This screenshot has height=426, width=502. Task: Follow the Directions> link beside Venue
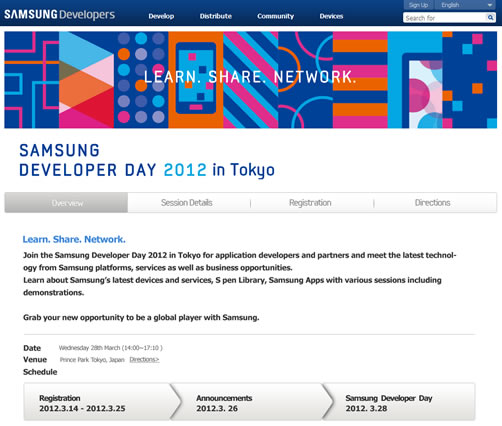[144, 359]
